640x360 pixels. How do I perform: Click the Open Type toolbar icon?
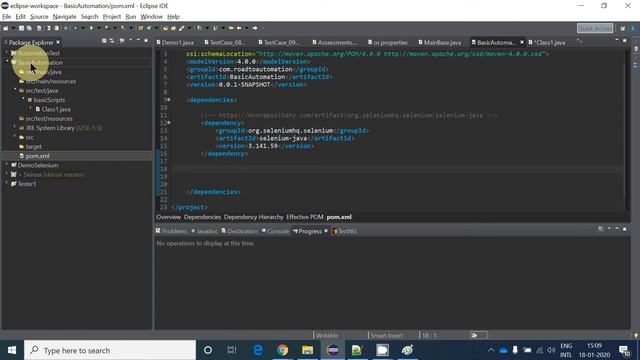165,28
